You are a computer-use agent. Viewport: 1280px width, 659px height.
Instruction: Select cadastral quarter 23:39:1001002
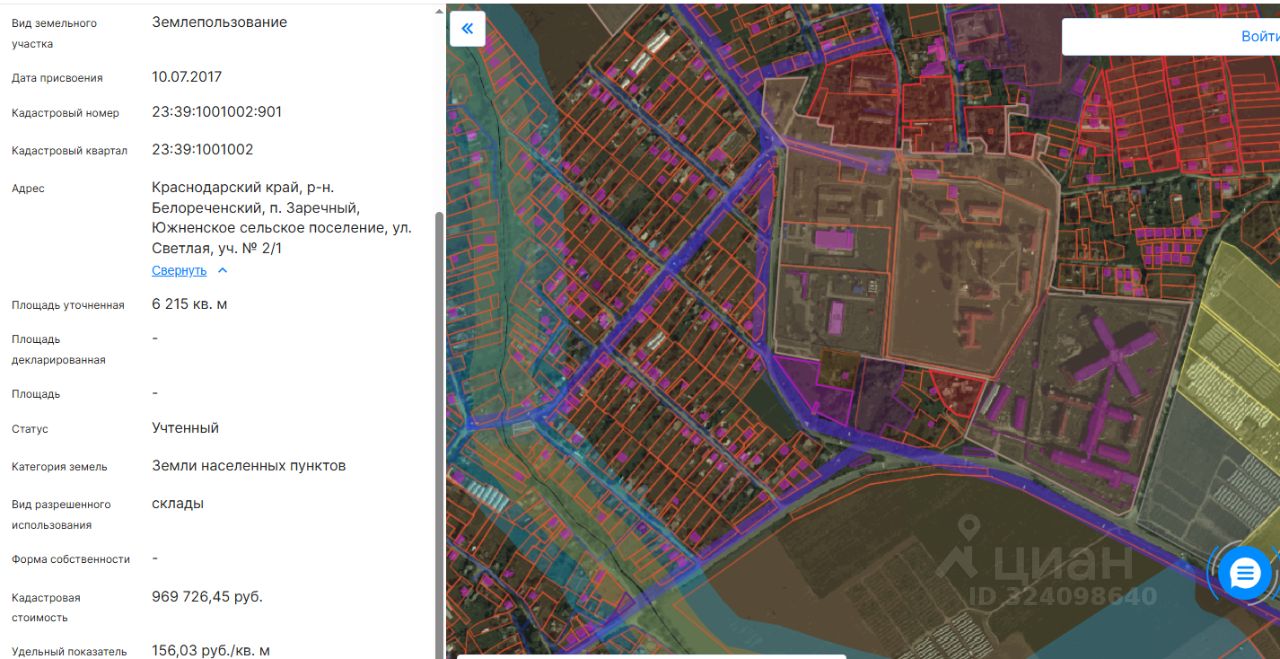[x=202, y=150]
